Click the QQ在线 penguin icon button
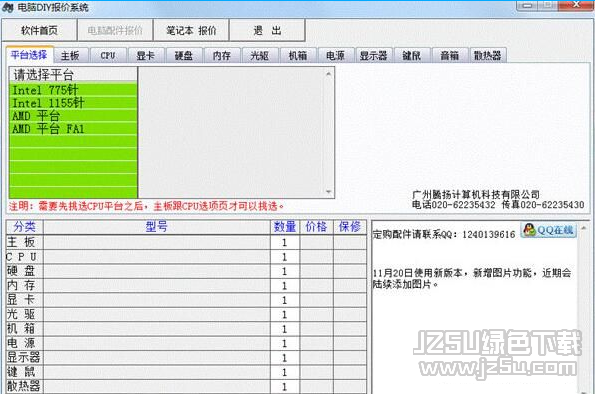This screenshot has height=394, width=595. click(548, 230)
